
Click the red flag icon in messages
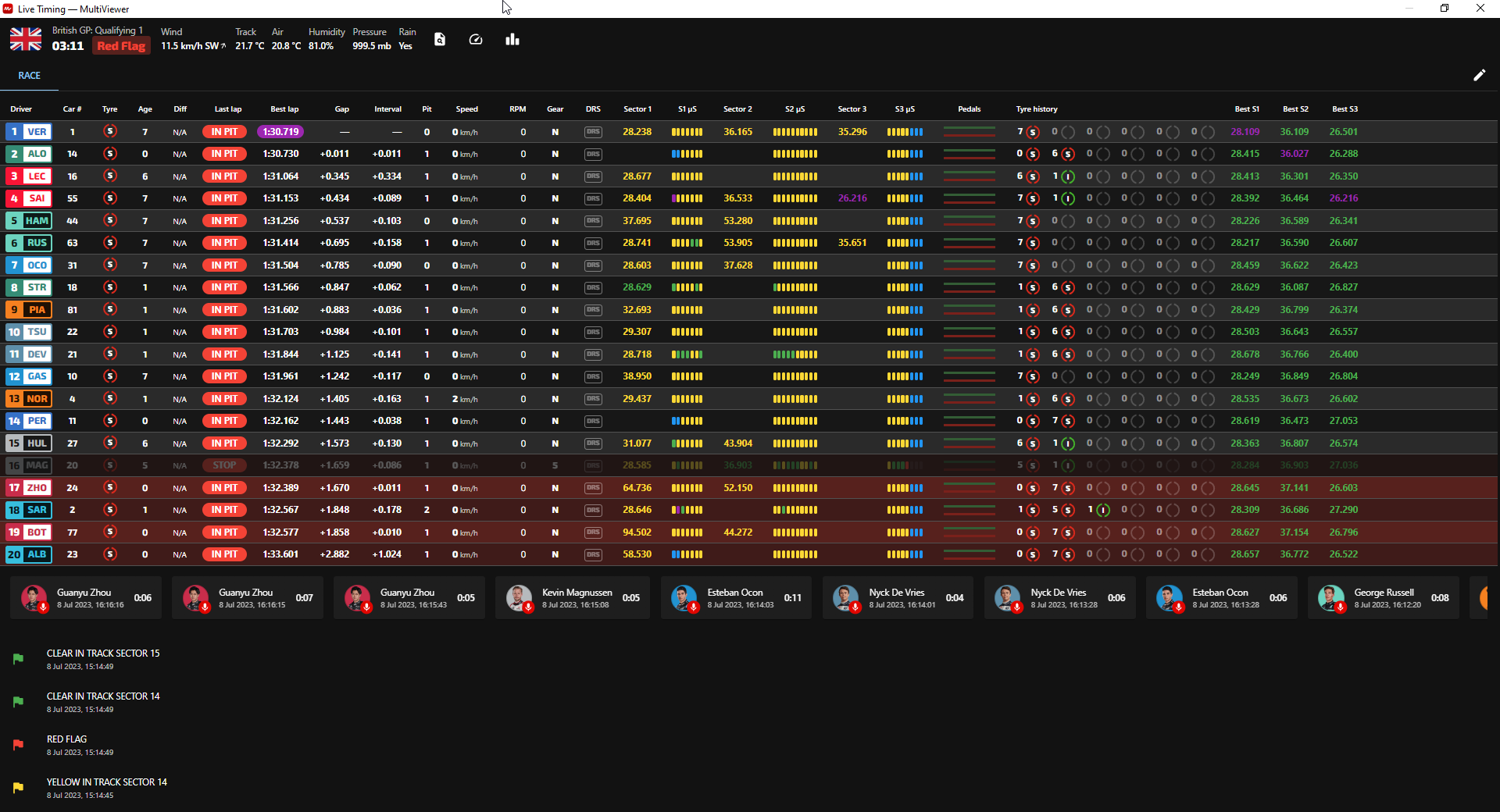(x=18, y=745)
